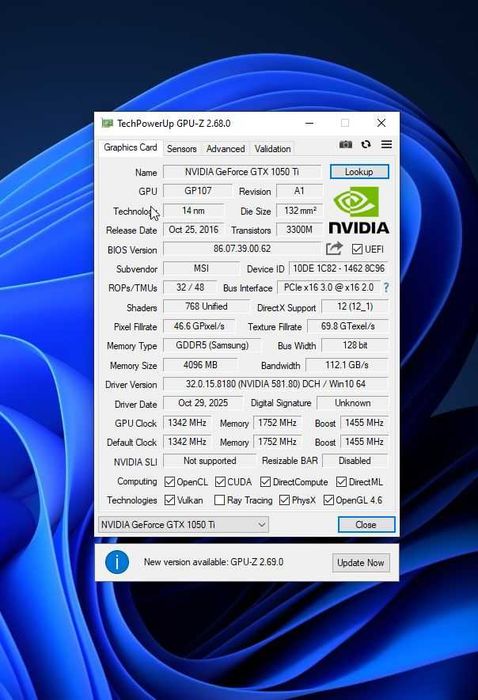Screen dimensions: 478x700
Task: Toggle the OpenCL checkbox
Action: pyautogui.click(x=169, y=482)
